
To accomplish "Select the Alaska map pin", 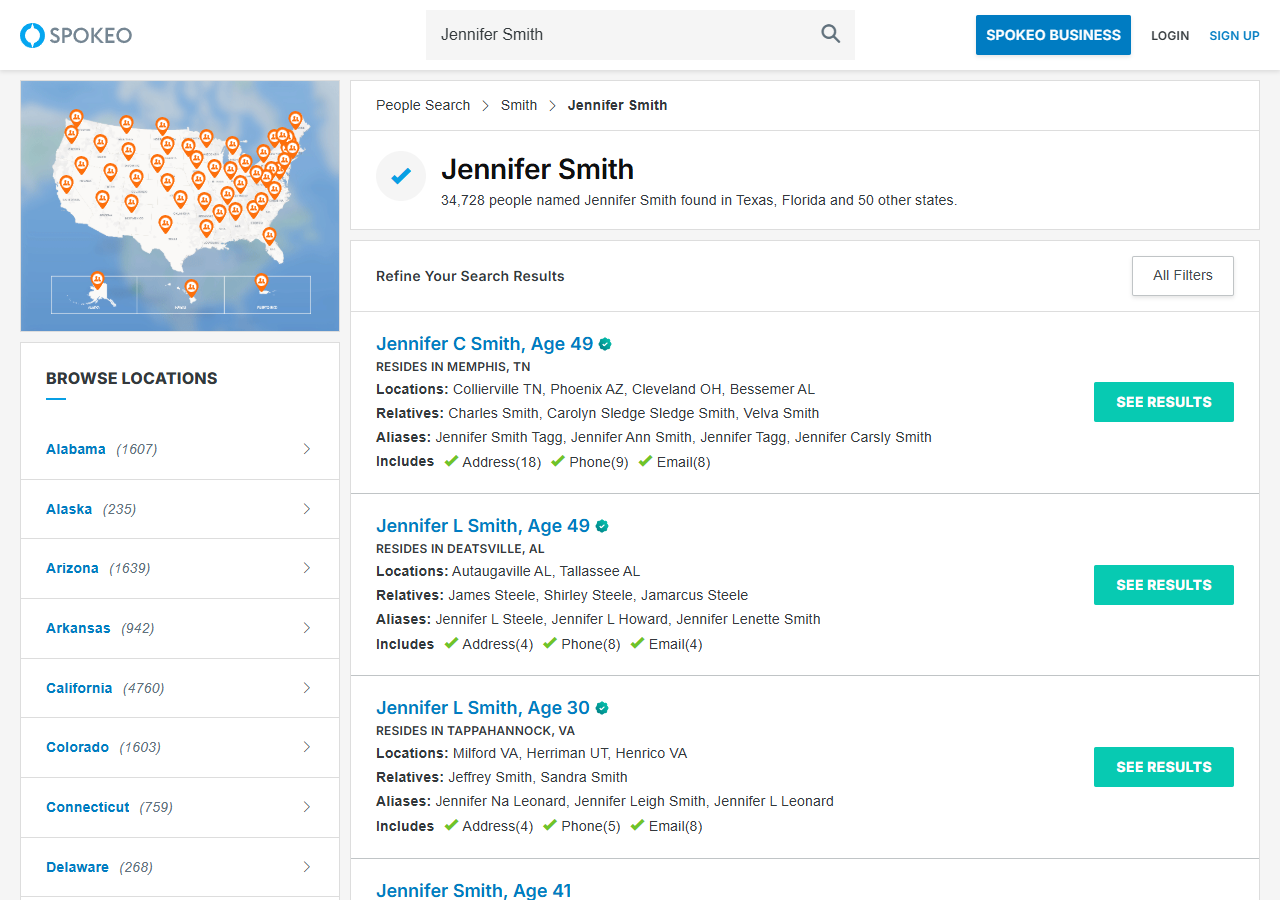I will (97, 281).
